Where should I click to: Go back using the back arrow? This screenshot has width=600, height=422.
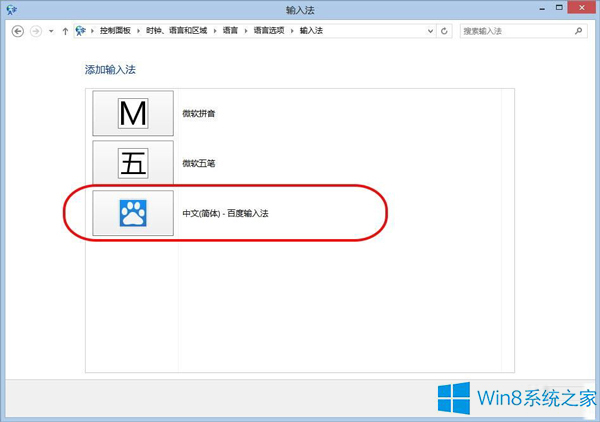[18, 31]
